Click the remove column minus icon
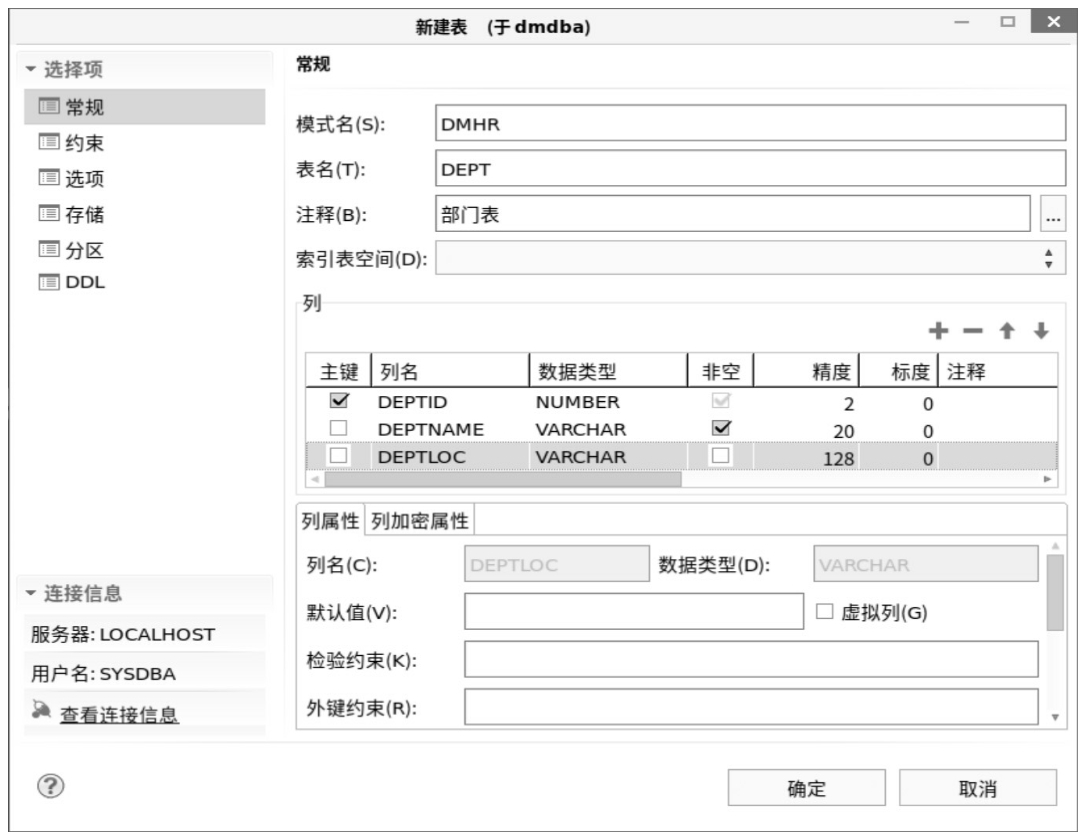Image resolution: width=1082 pixels, height=836 pixels. tap(973, 331)
